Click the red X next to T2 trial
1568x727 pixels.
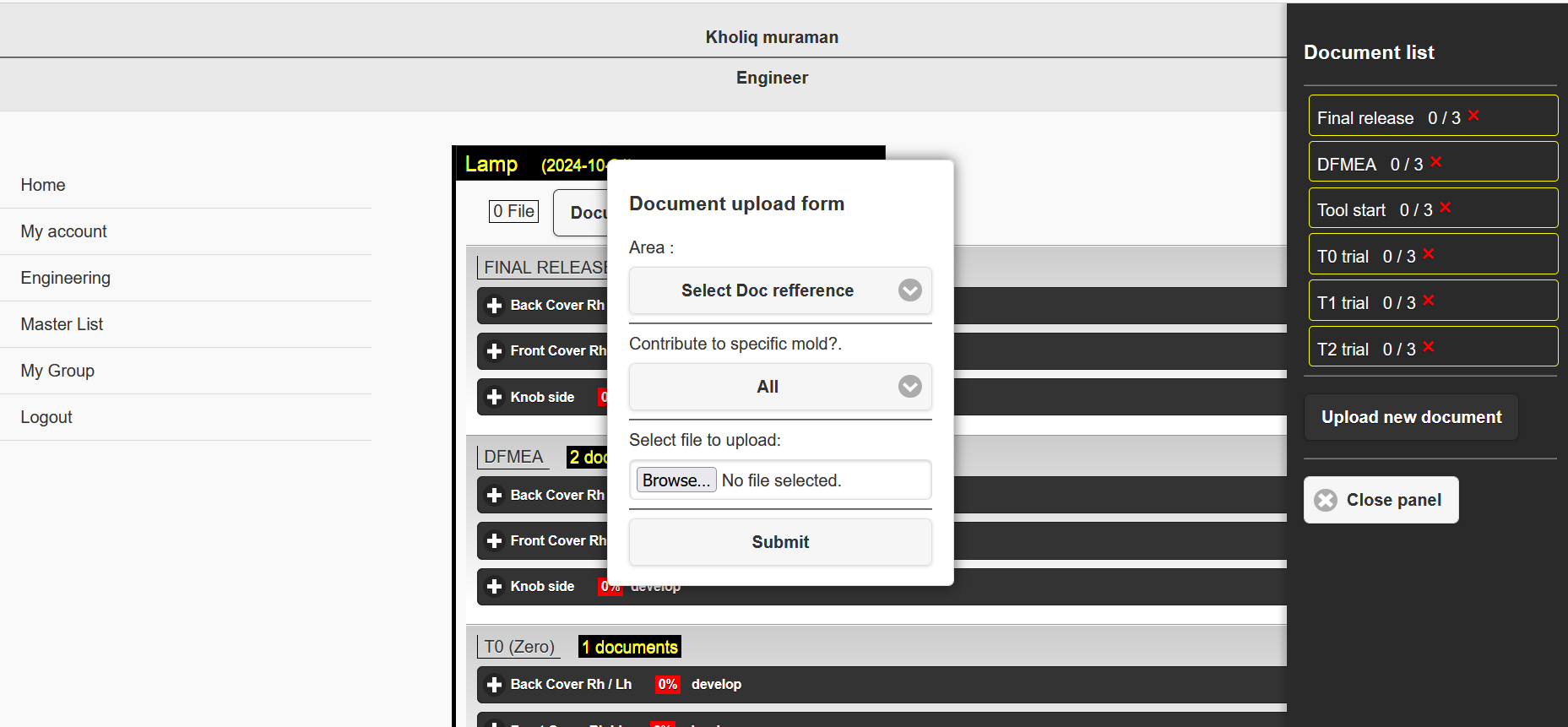tap(1429, 347)
